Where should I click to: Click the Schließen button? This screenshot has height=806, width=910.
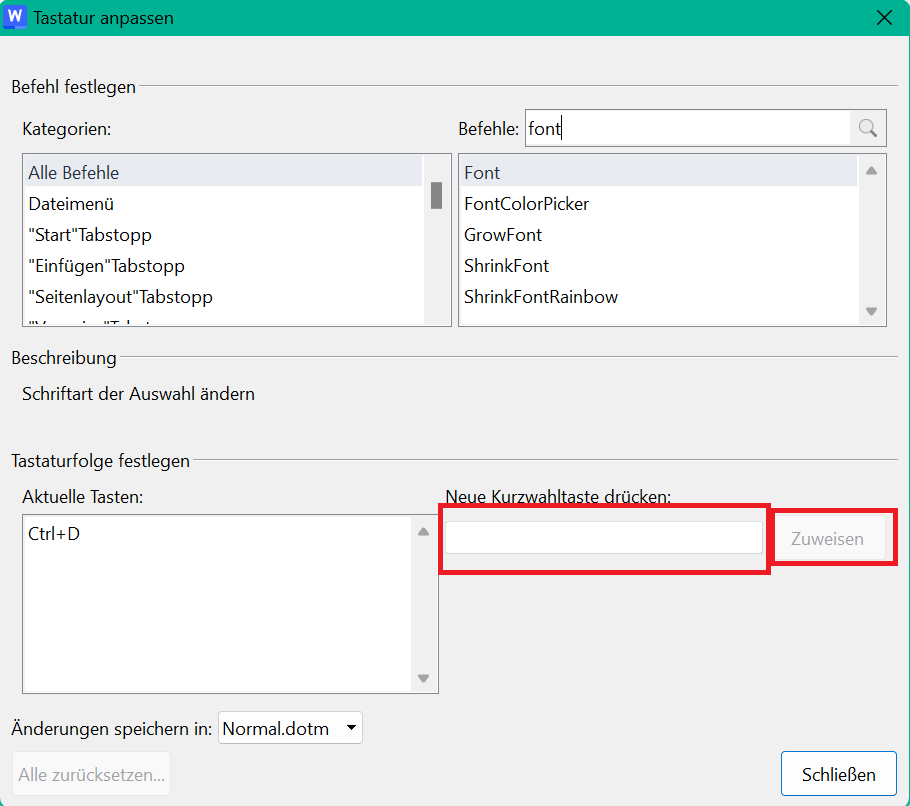(838, 775)
